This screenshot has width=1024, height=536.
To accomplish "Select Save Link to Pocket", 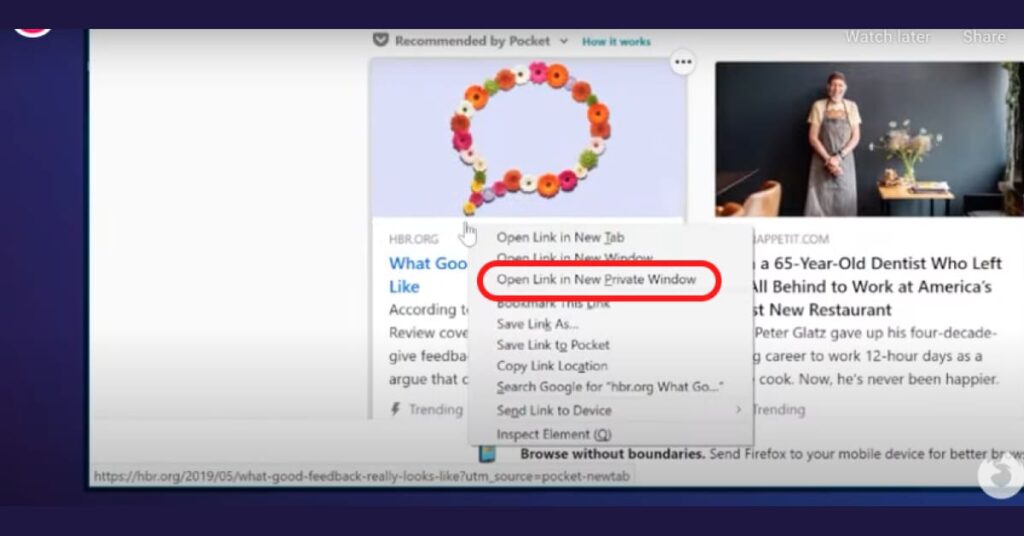I will pos(553,345).
